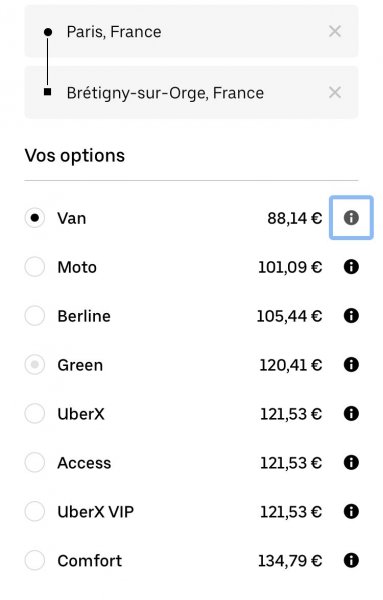
Task: Show details icon next to Moto price
Action: [351, 267]
